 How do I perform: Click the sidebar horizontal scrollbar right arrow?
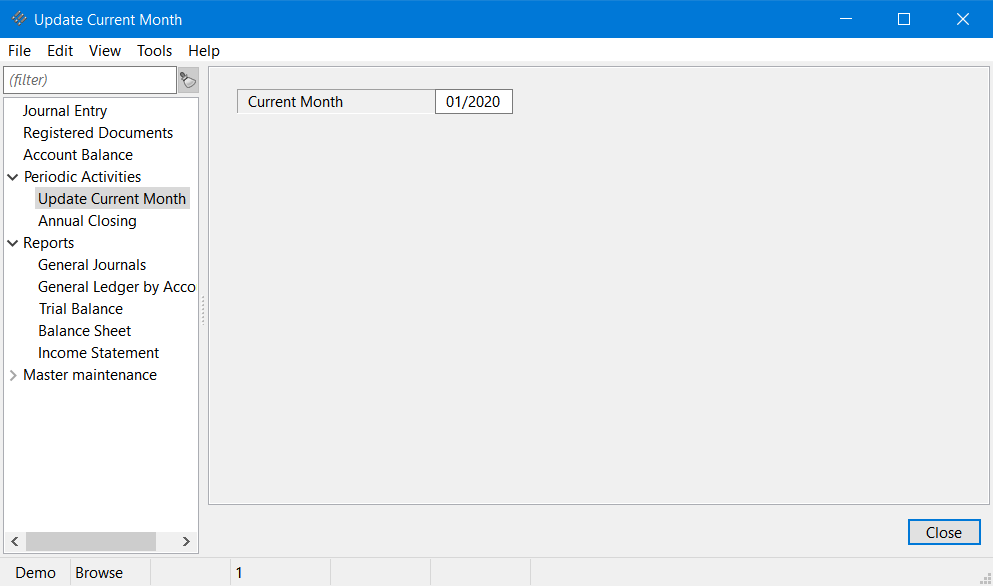(186, 541)
